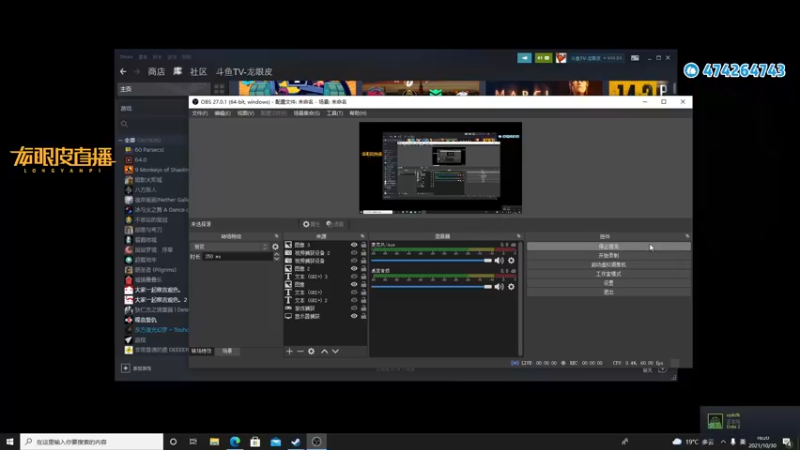
Task: Open the Steam account name dropdown
Action: coord(596,58)
